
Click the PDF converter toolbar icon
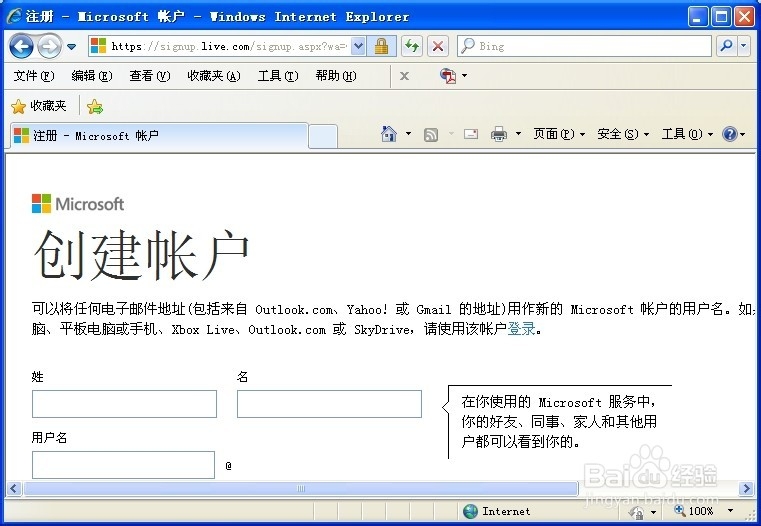448,76
